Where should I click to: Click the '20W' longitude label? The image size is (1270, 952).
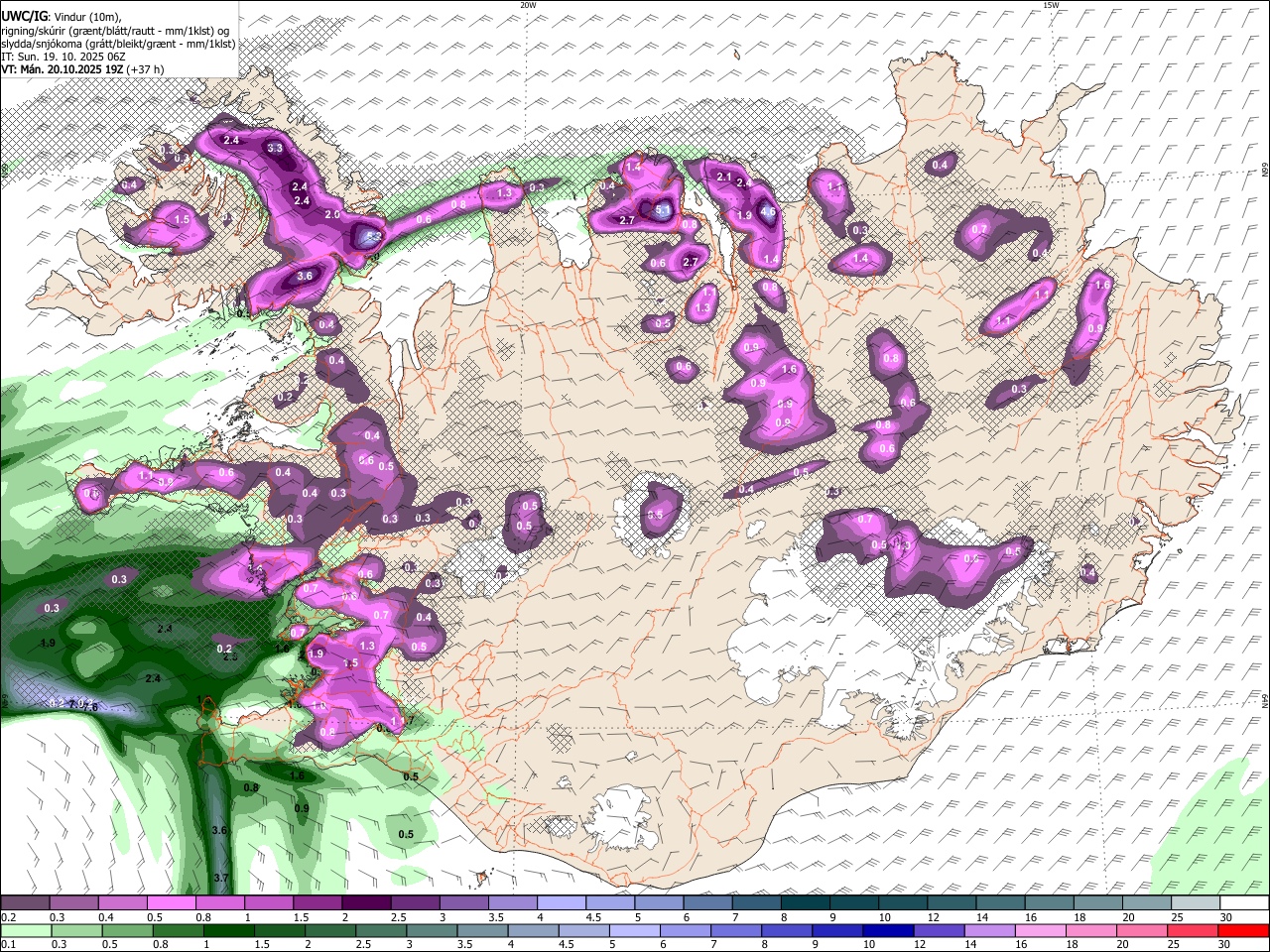[x=528, y=5]
